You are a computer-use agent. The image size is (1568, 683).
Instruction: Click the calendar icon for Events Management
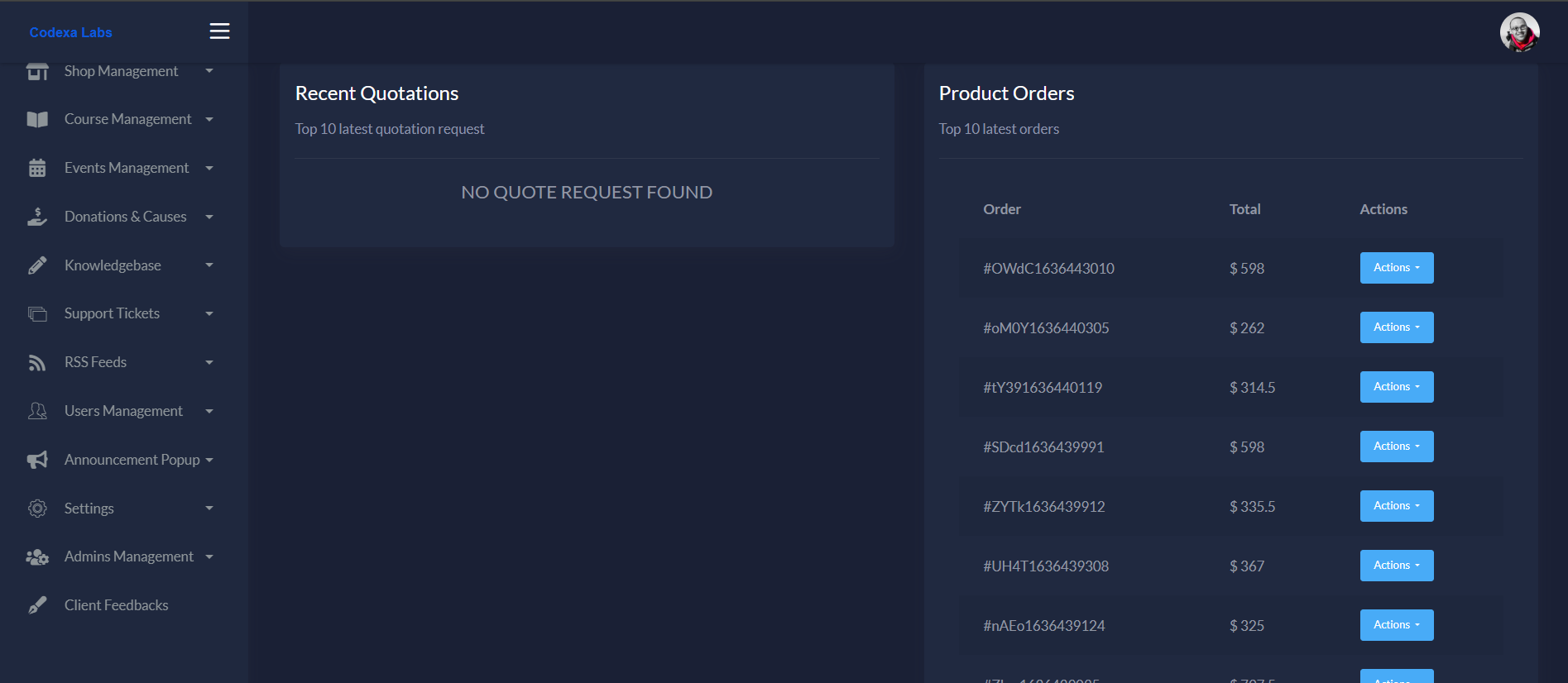coord(37,169)
